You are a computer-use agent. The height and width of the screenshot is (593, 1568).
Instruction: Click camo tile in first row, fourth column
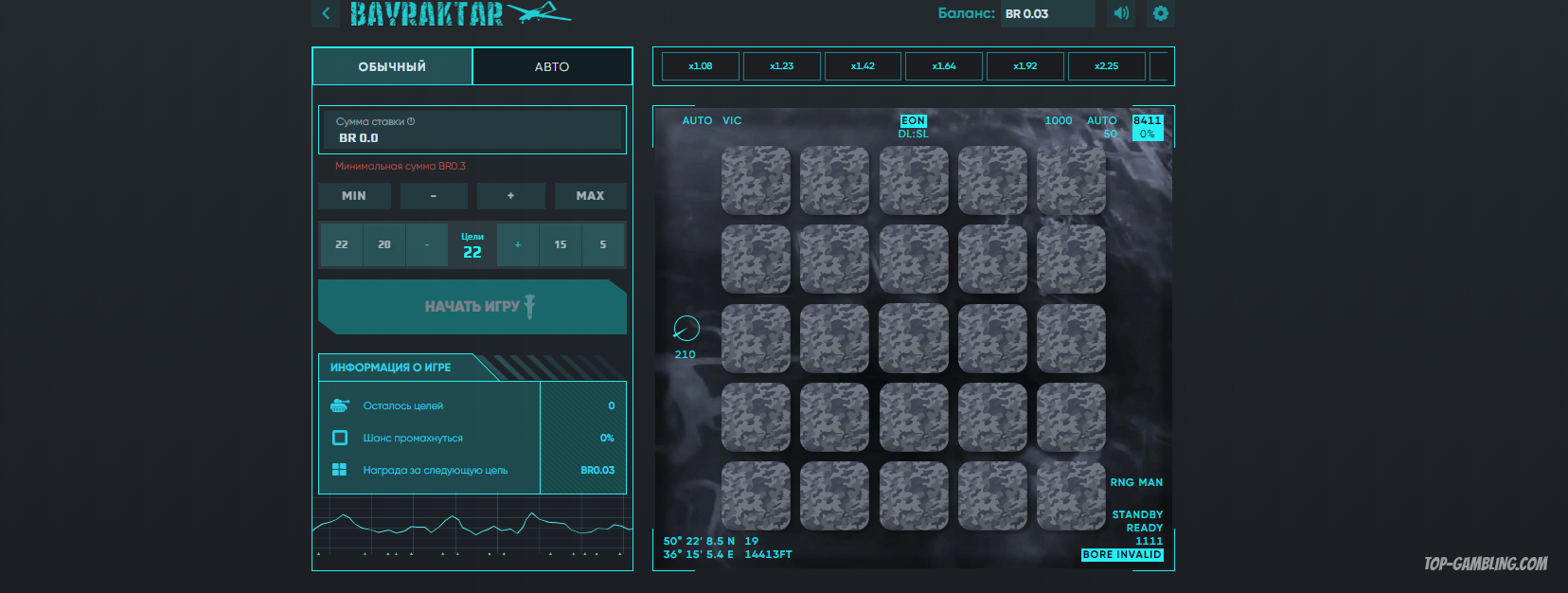[x=992, y=180]
